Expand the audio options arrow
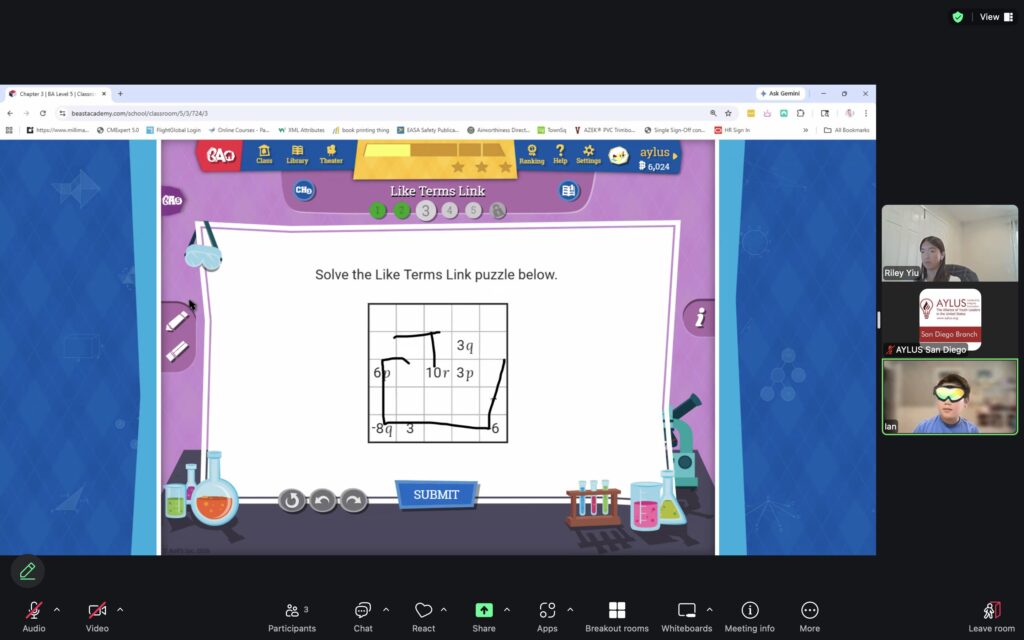The image size is (1024, 640). [x=57, y=609]
